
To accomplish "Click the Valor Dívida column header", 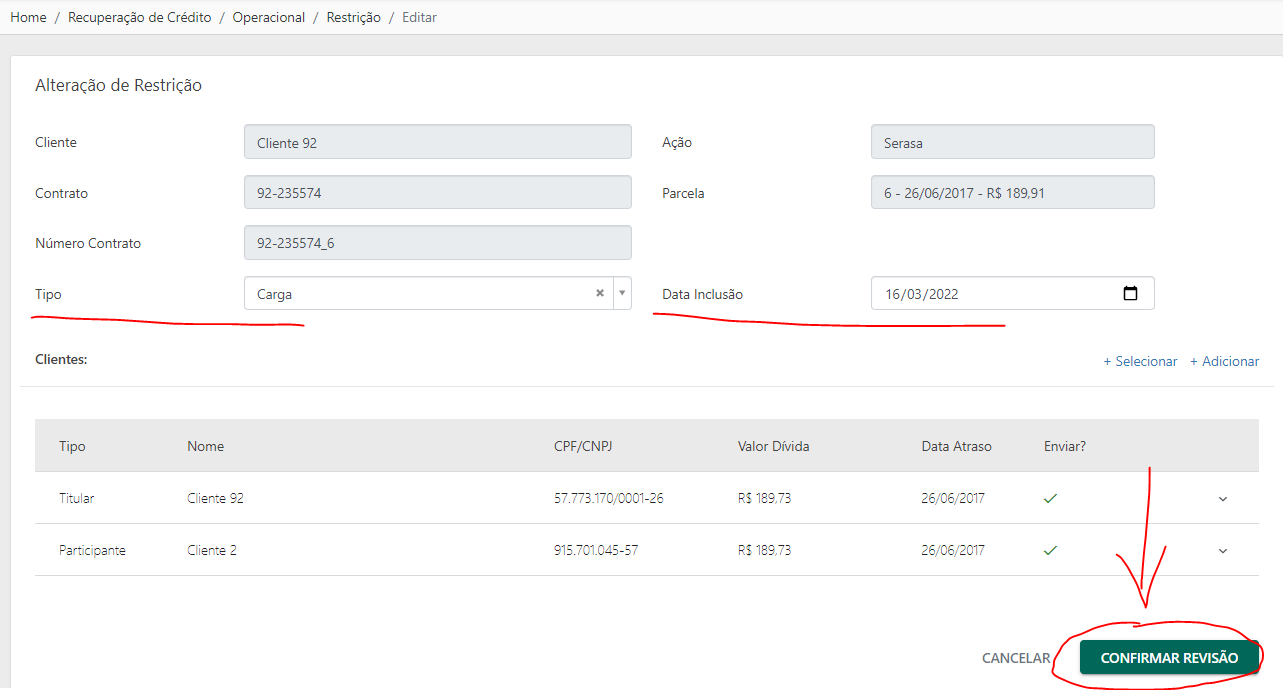I will point(774,446).
